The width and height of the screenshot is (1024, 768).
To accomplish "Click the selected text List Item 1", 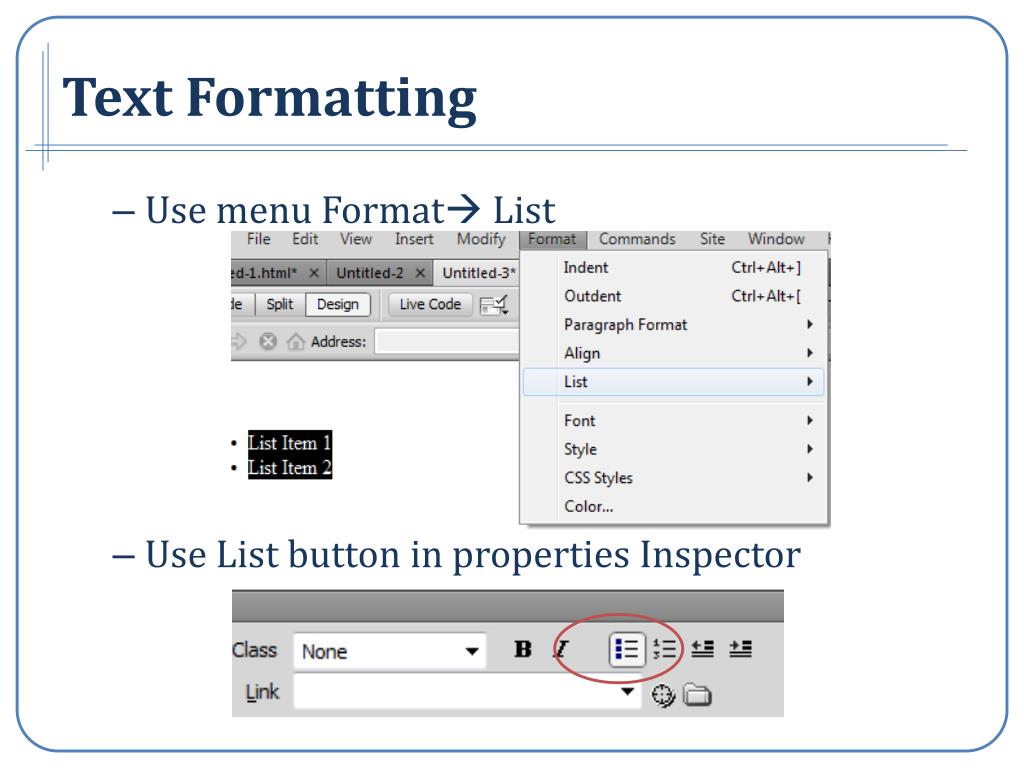I will click(290, 443).
